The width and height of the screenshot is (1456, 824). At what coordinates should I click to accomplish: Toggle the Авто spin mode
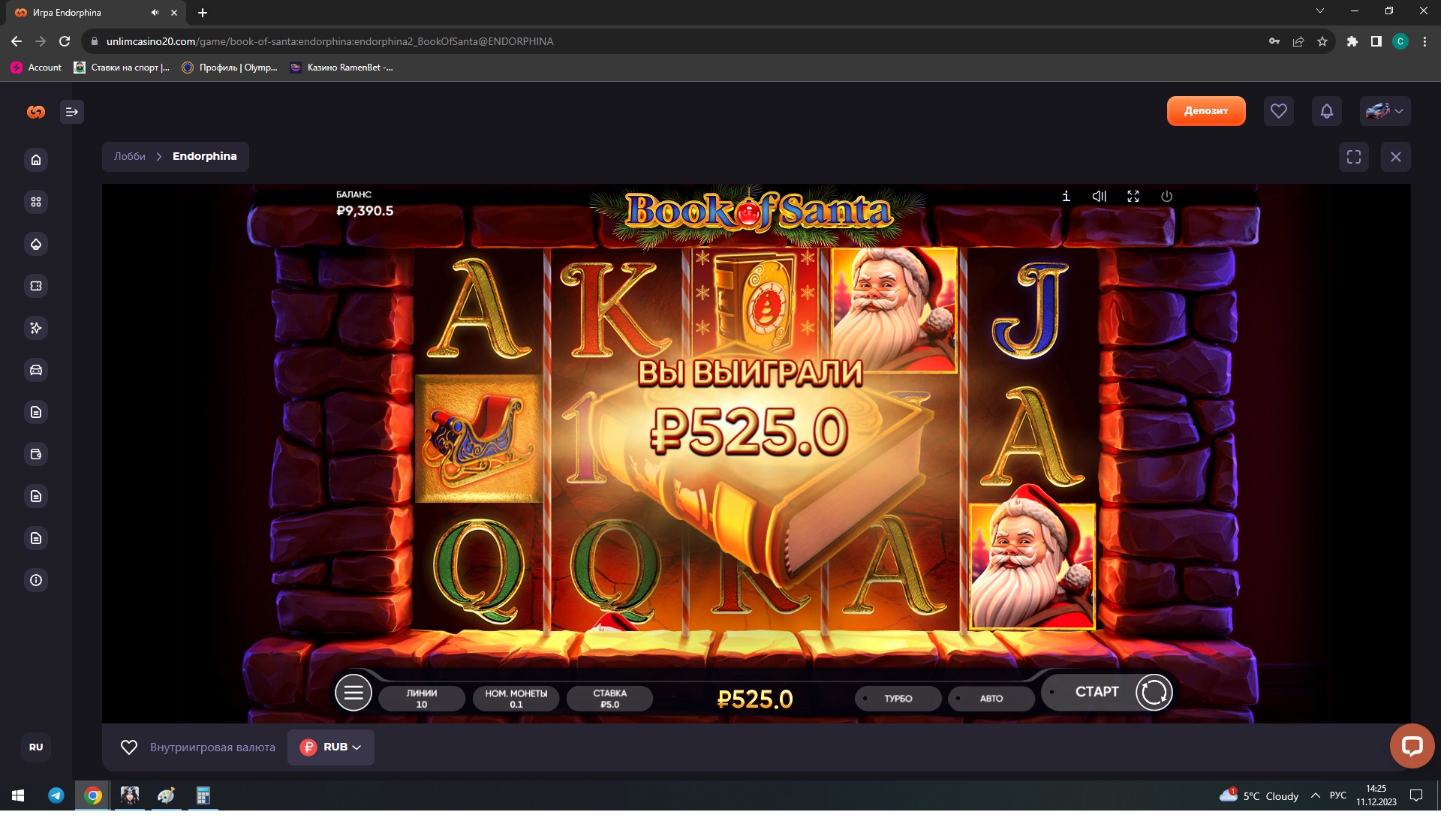click(991, 698)
